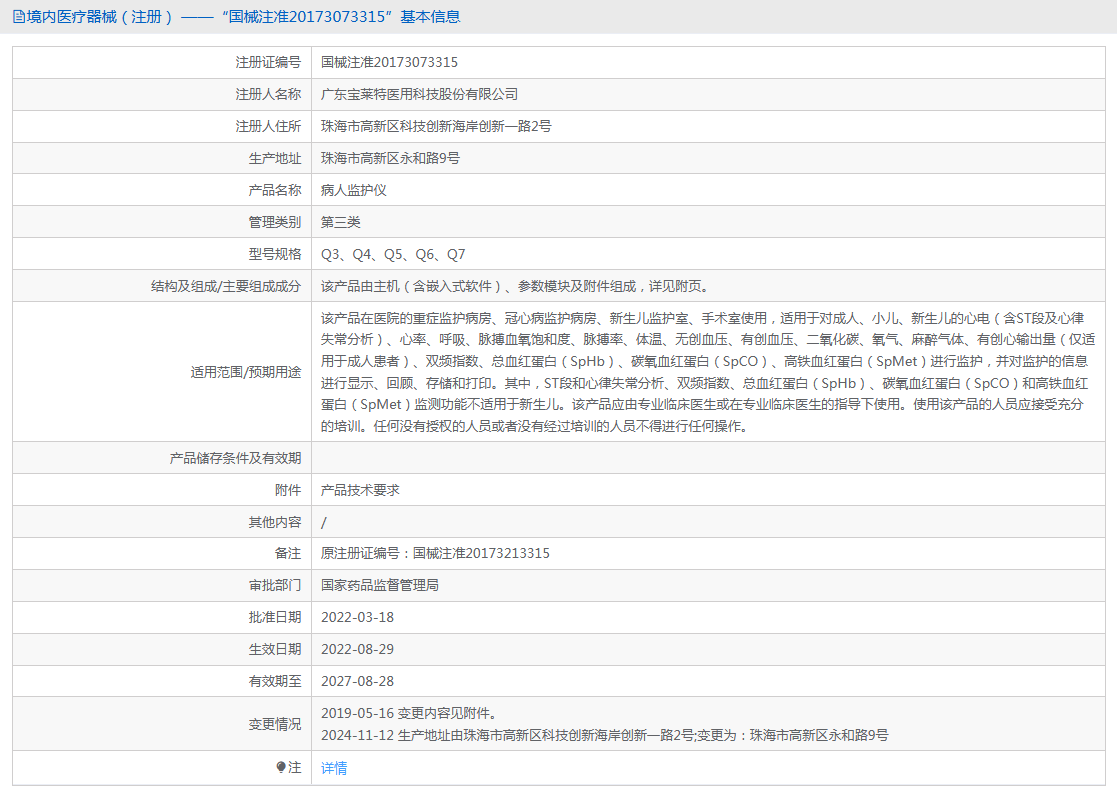Click the document icon in the page header

click(x=19, y=16)
